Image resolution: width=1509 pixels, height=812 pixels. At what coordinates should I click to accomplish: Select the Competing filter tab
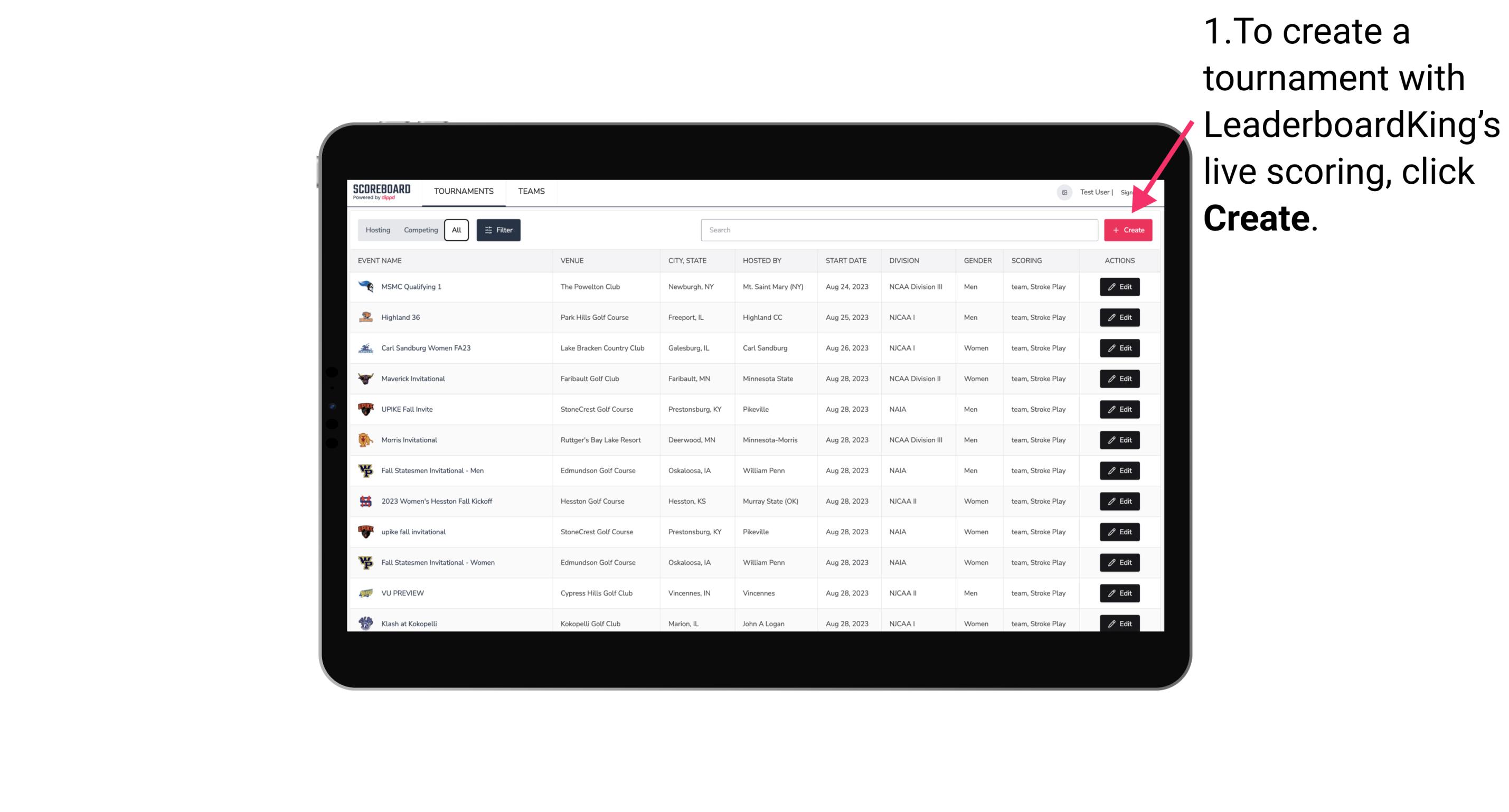(419, 229)
